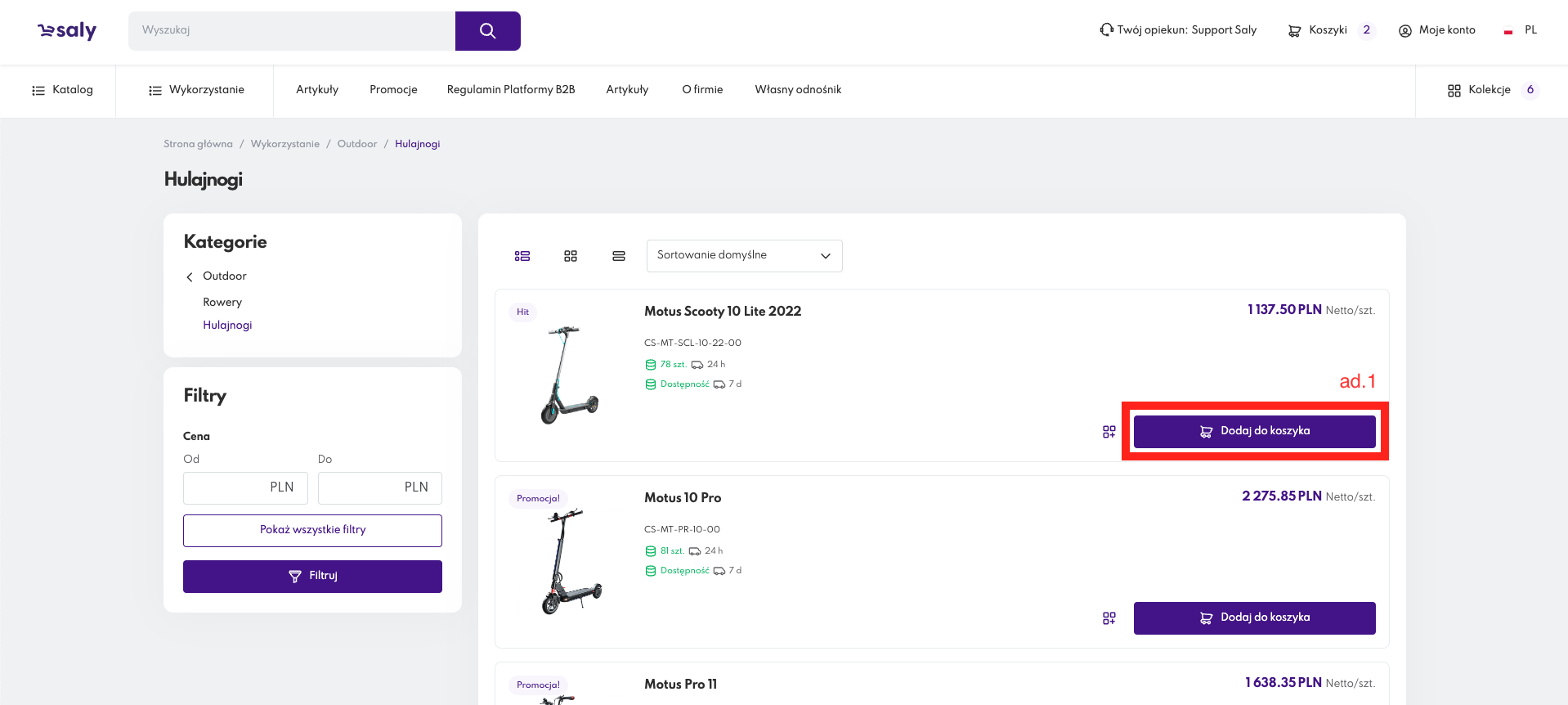Switch to grid view layout
Image resolution: width=1568 pixels, height=705 pixels.
[x=571, y=256]
